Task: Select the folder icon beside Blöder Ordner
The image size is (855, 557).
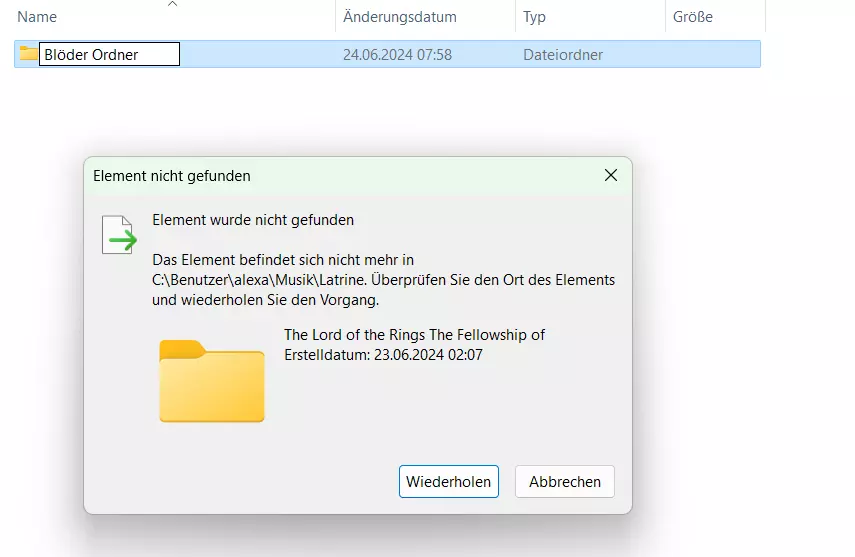Action: (28, 53)
